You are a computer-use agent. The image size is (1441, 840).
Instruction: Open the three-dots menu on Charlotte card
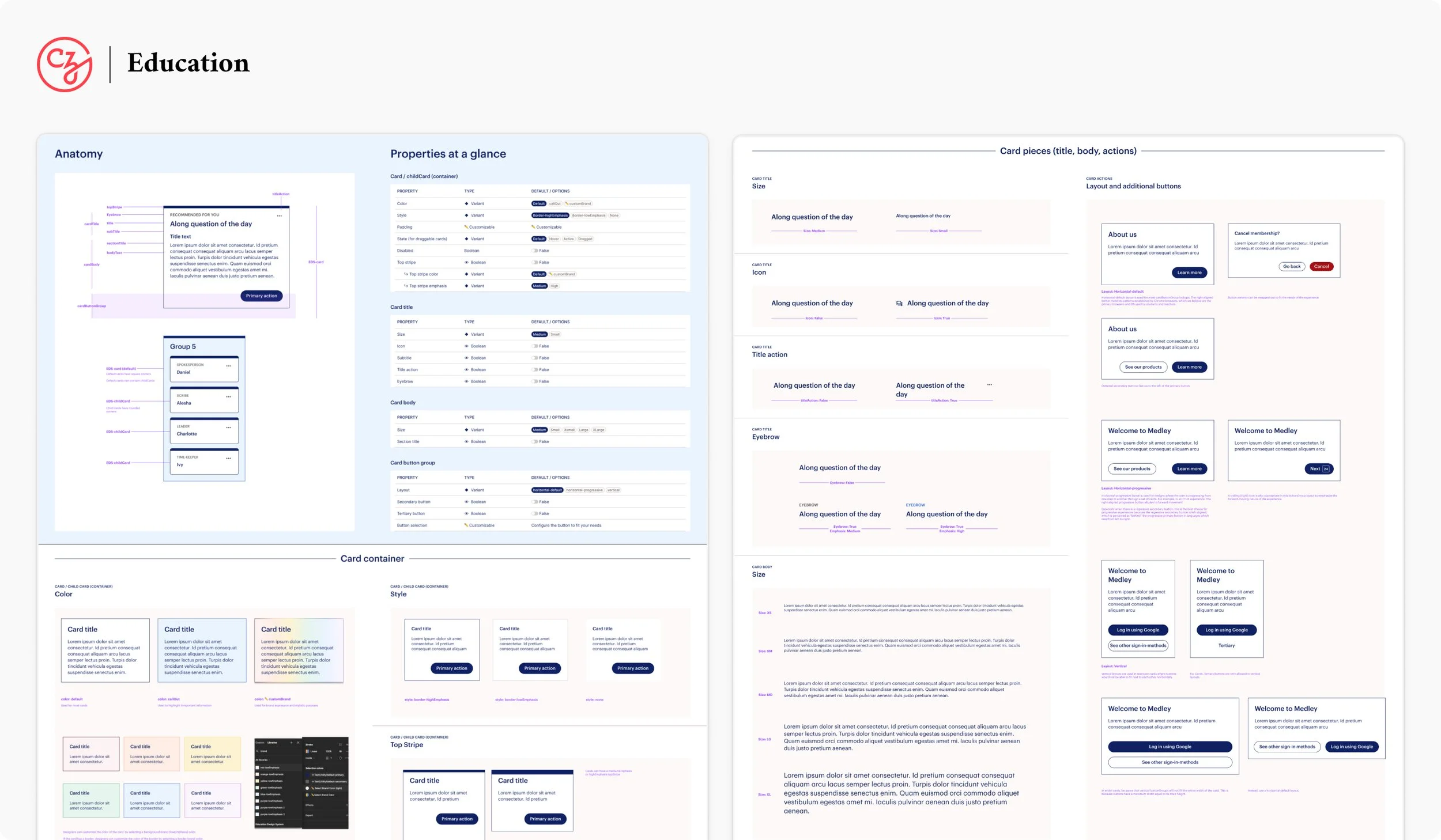coord(228,427)
